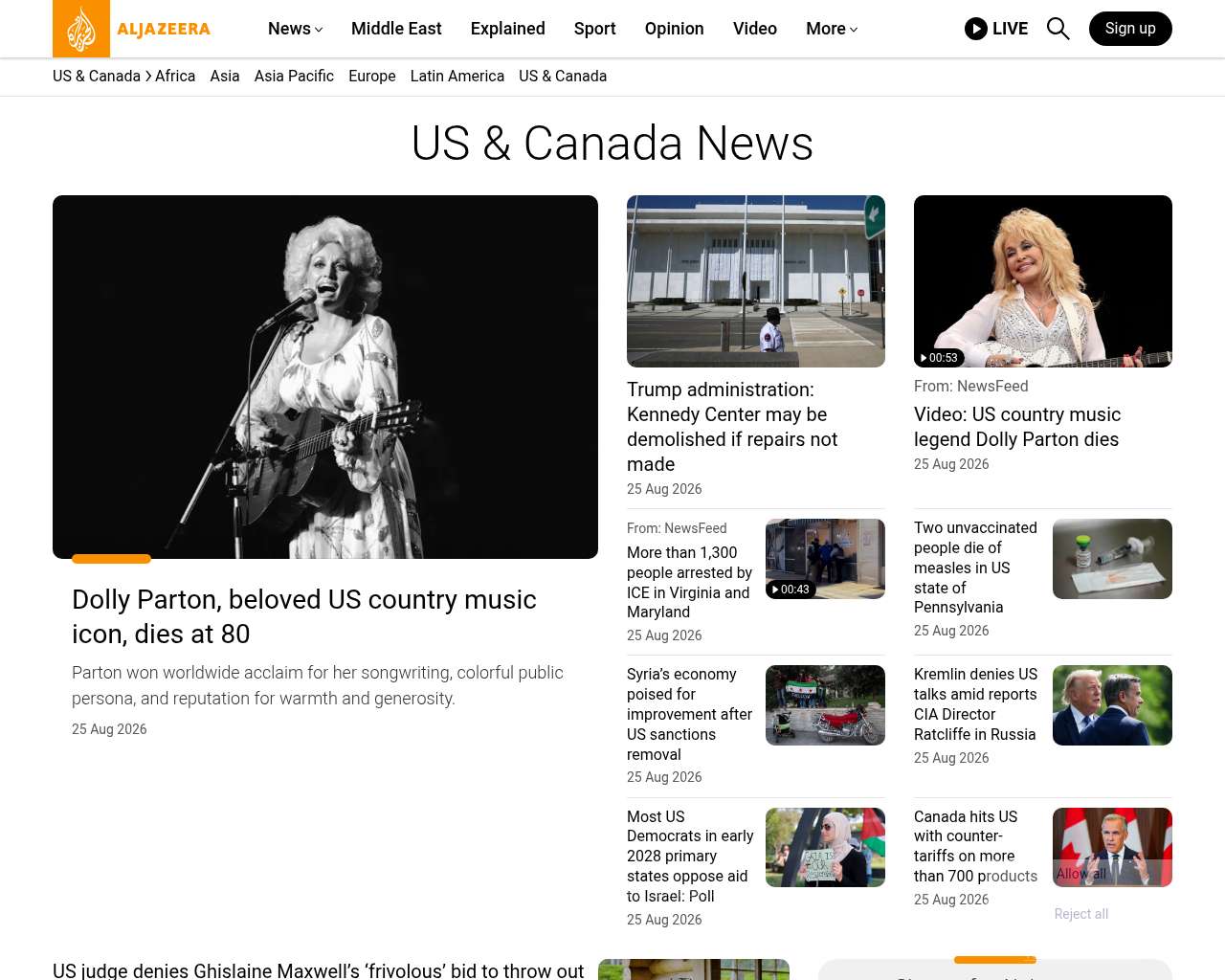Open the protester with sign thumbnail
1225x980 pixels.
(x=825, y=847)
